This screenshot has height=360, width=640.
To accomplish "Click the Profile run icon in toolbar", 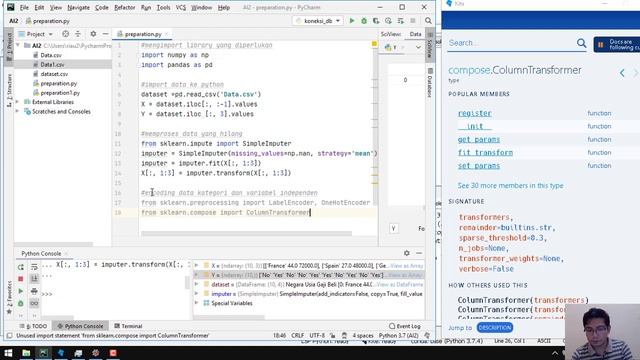I will coord(388,21).
